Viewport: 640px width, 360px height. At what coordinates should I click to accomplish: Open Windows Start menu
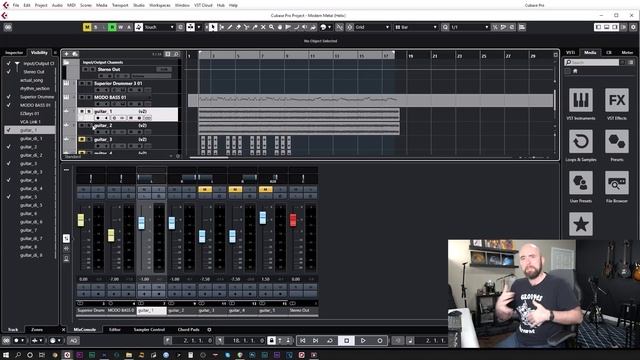tap(6, 355)
